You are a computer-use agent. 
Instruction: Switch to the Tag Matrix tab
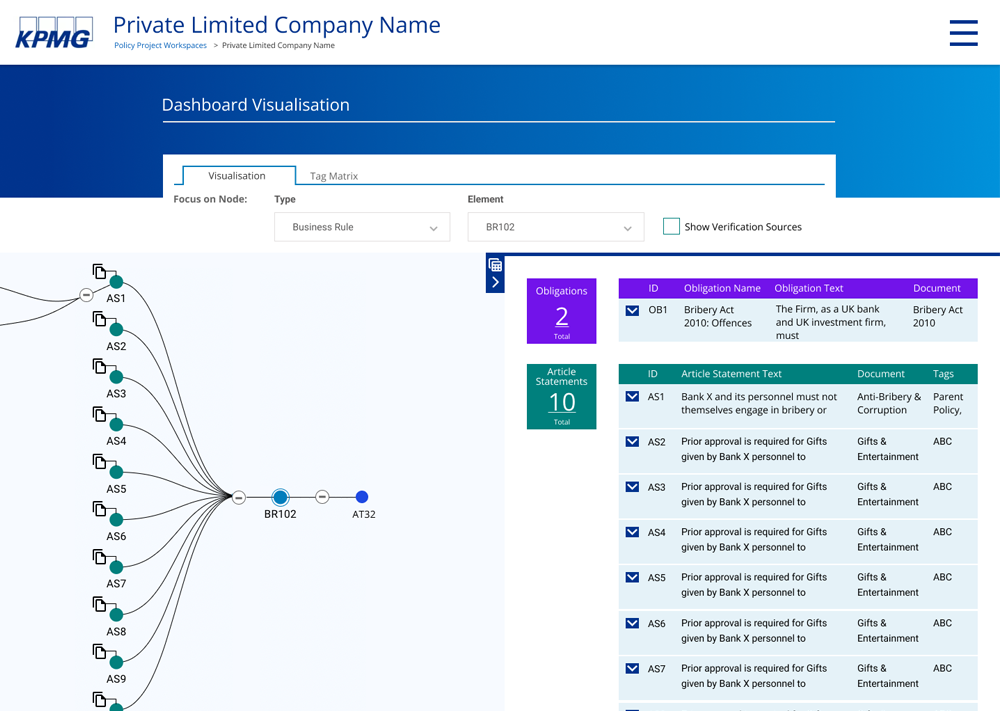click(x=334, y=176)
